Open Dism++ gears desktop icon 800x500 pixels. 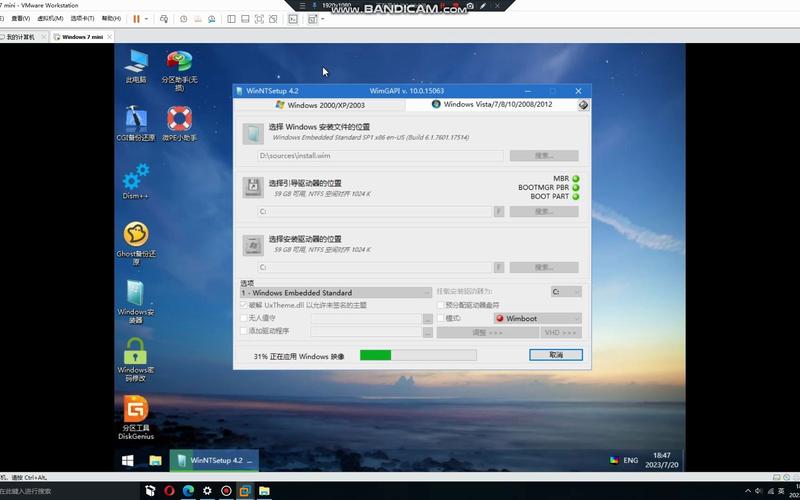[136, 181]
